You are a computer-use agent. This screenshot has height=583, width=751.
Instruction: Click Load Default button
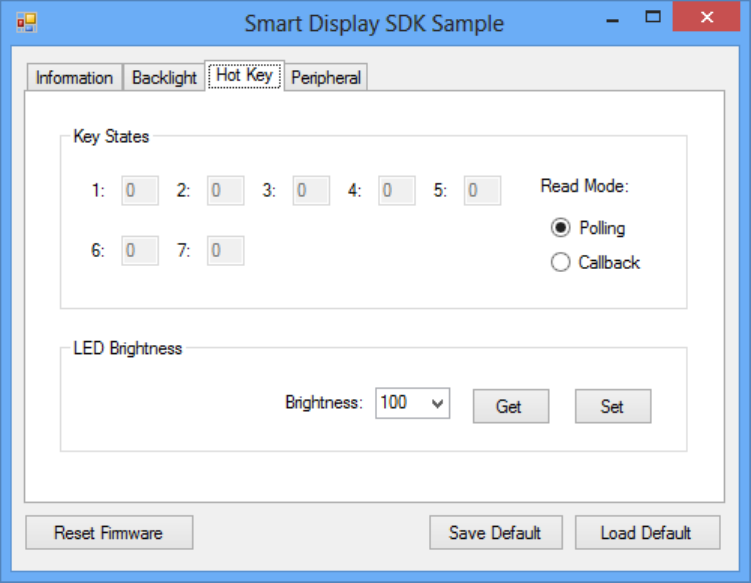point(647,532)
